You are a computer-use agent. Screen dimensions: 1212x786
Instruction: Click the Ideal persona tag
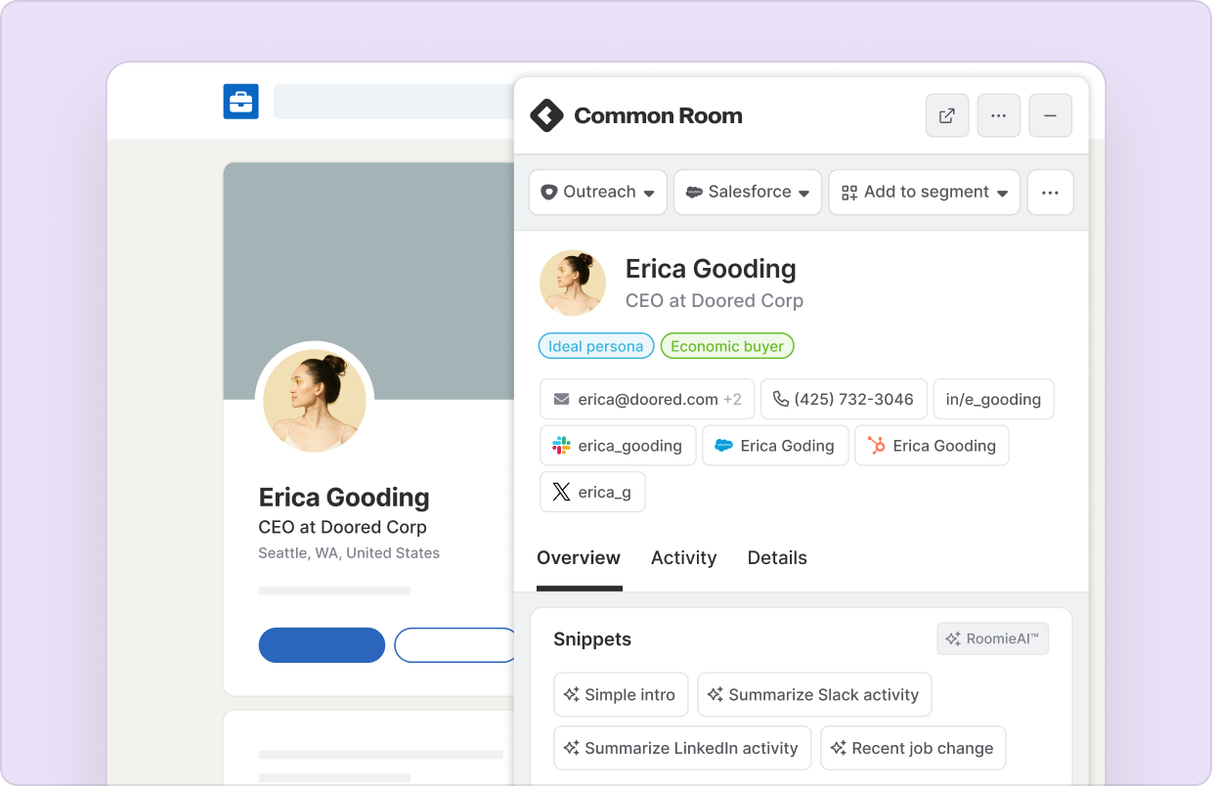click(596, 346)
